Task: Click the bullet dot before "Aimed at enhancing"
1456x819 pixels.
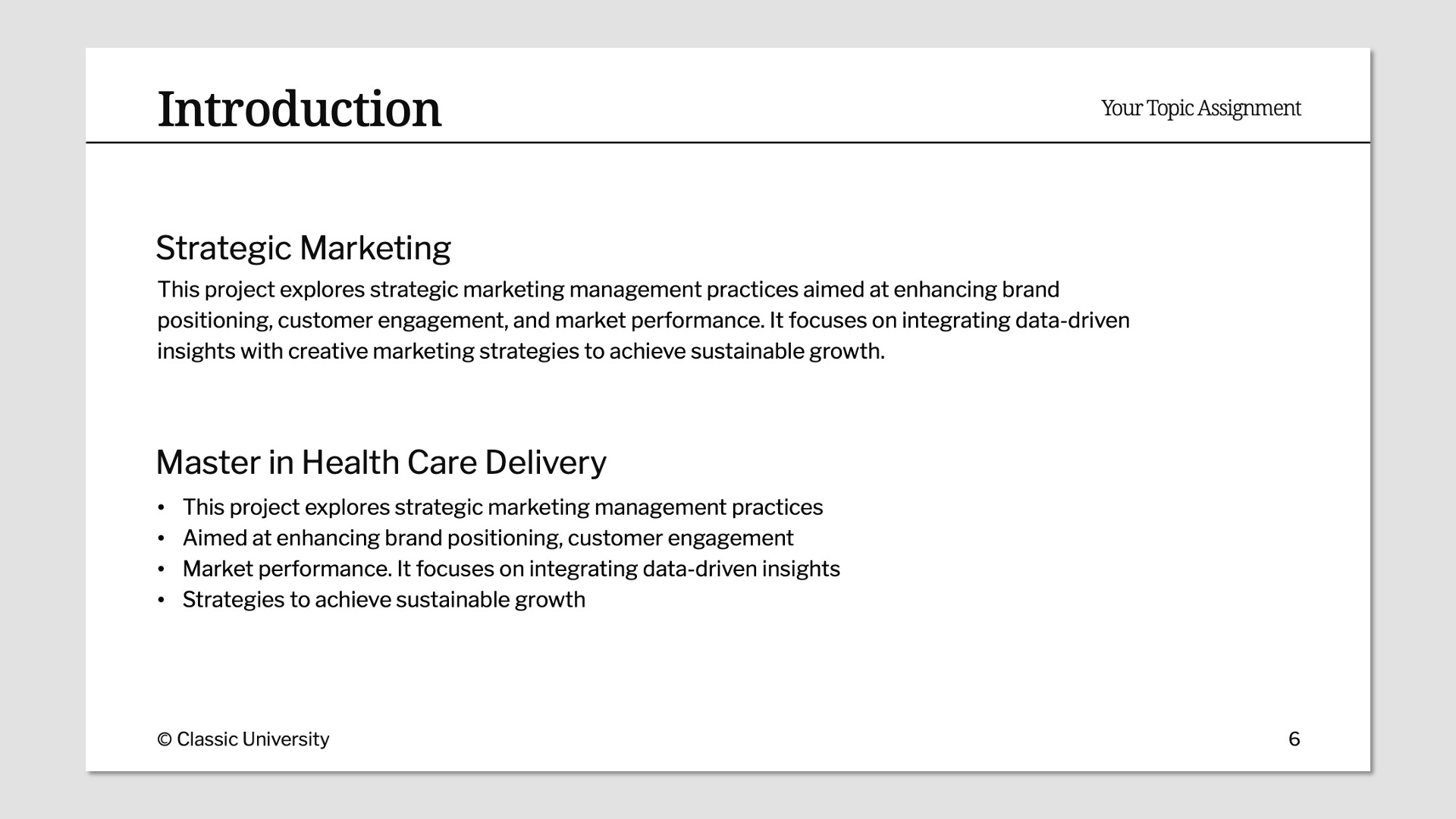Action: [161, 538]
